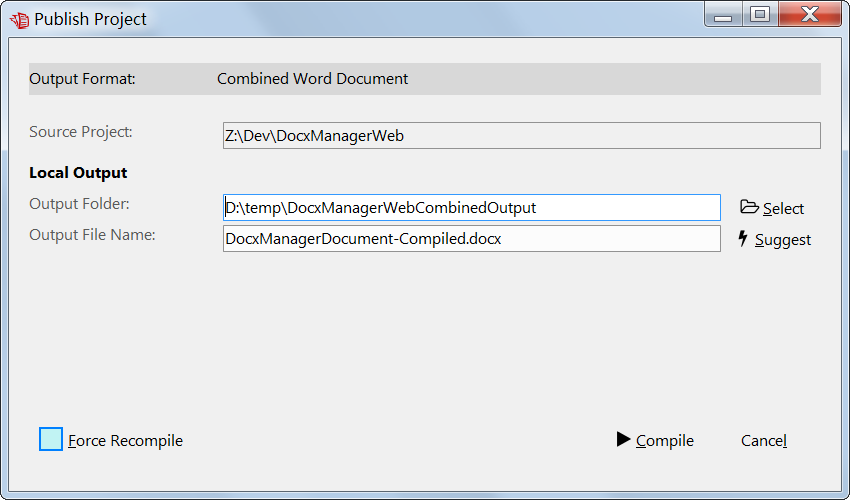Viewport: 850px width, 500px height.
Task: Click the Source Project path field
Action: click(x=521, y=136)
